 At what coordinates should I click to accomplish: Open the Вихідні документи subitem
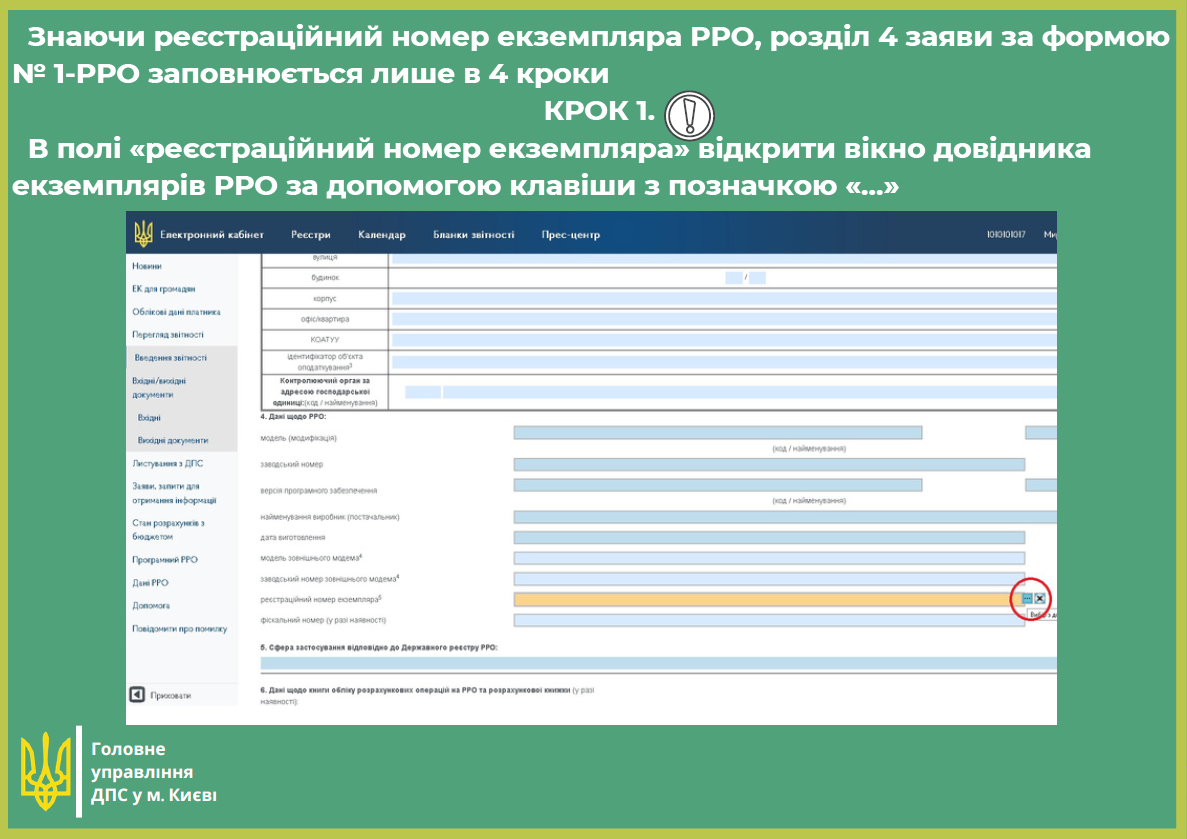(x=173, y=440)
